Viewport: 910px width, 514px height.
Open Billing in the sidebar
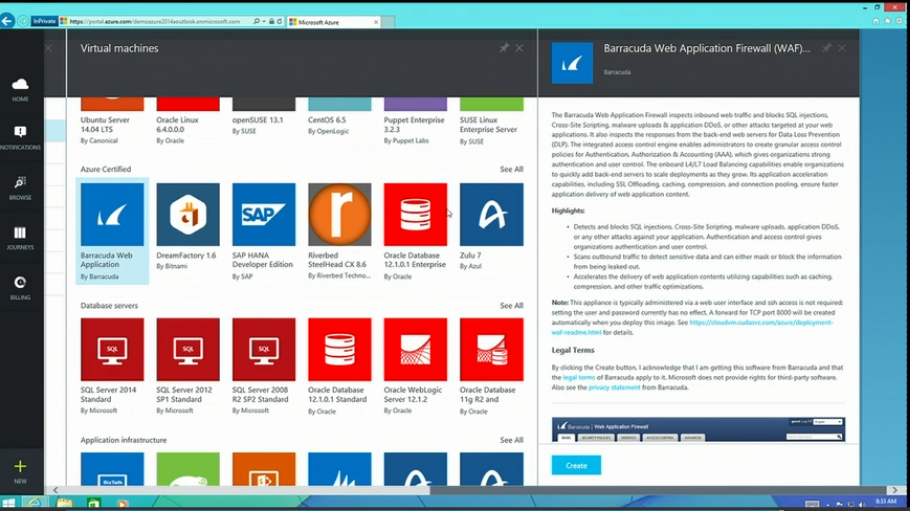point(20,288)
